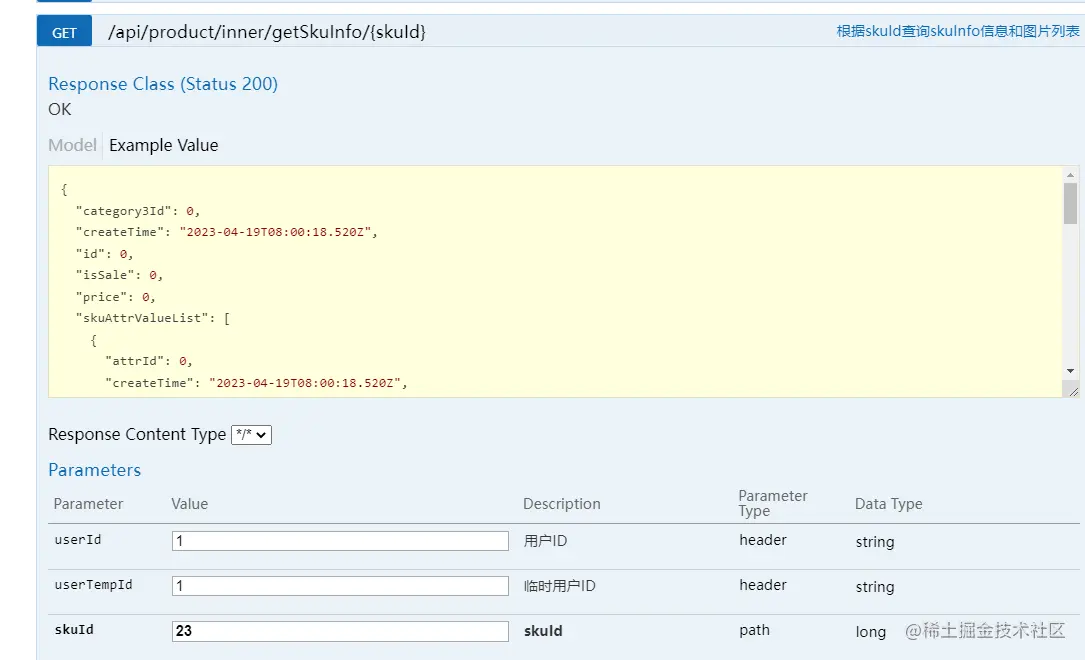Click the "path" parameter type cell
Screen dimensions: 1085x660
point(754,630)
